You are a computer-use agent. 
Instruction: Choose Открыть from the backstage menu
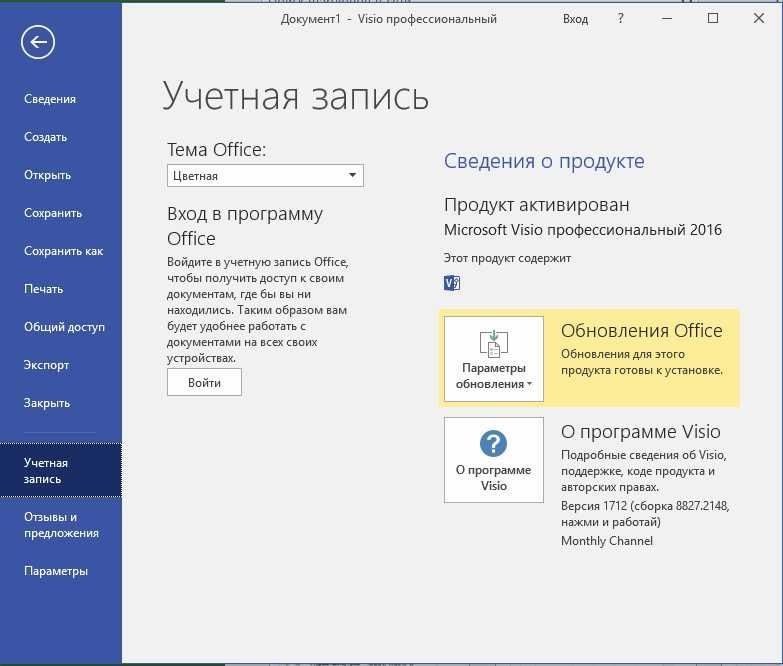pyautogui.click(x=47, y=175)
